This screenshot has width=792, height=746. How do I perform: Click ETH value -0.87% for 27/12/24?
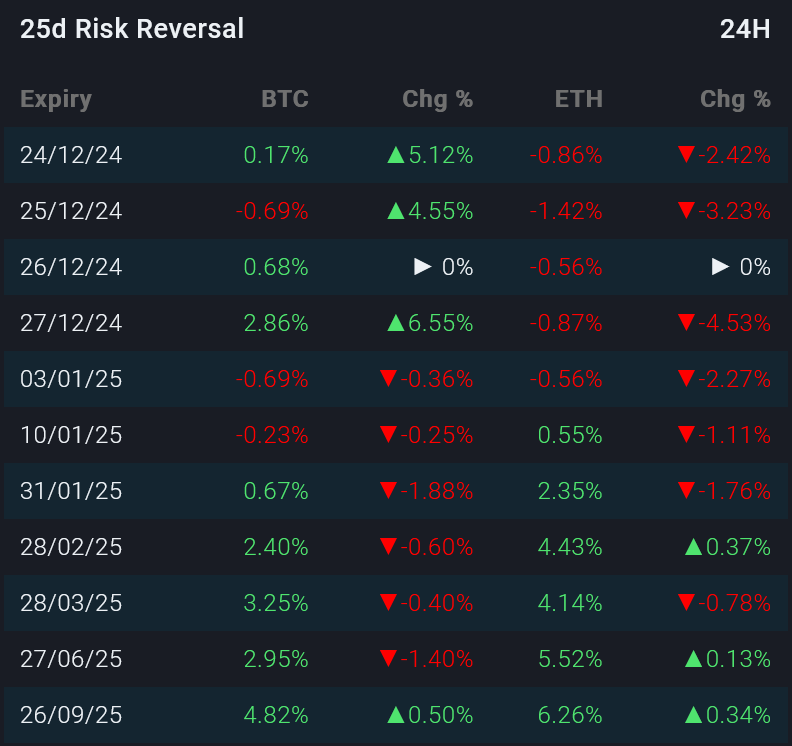coord(566,323)
